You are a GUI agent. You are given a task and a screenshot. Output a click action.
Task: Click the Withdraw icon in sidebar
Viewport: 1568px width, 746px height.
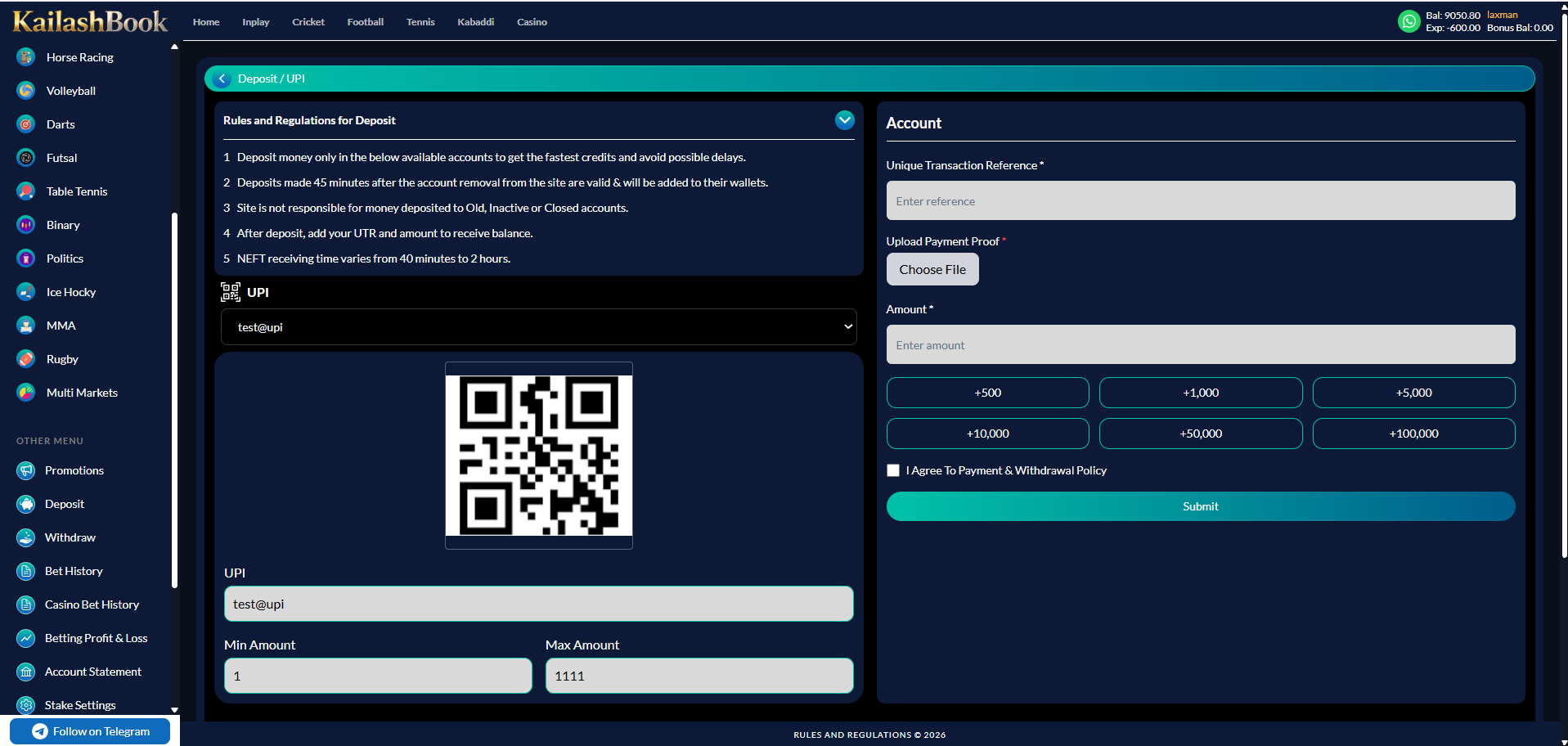tap(26, 537)
